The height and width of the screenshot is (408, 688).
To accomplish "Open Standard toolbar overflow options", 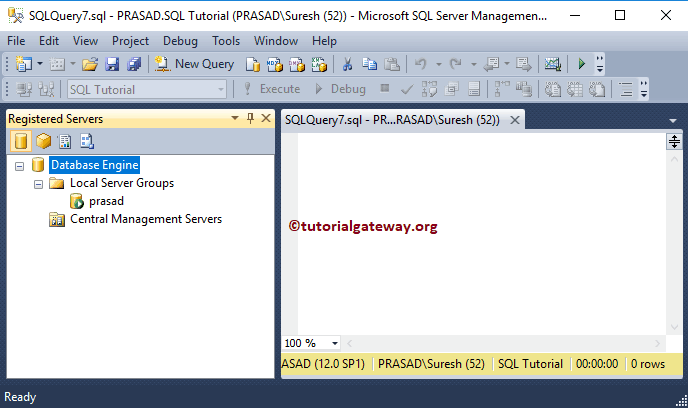I will (x=599, y=64).
